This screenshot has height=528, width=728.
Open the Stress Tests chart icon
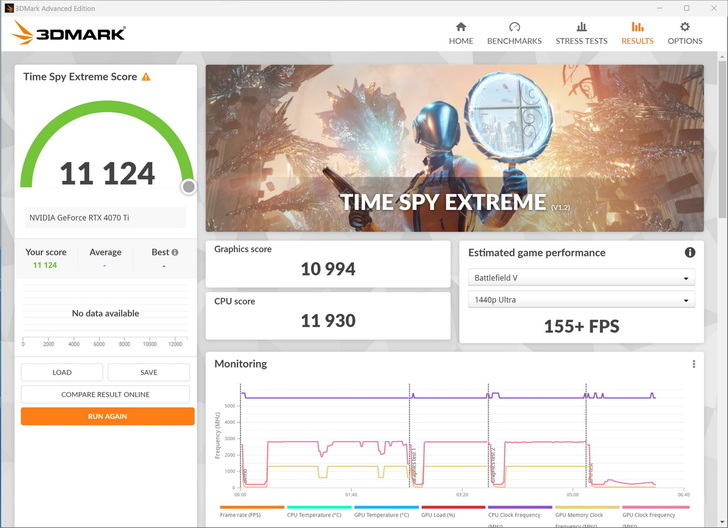coord(581,26)
